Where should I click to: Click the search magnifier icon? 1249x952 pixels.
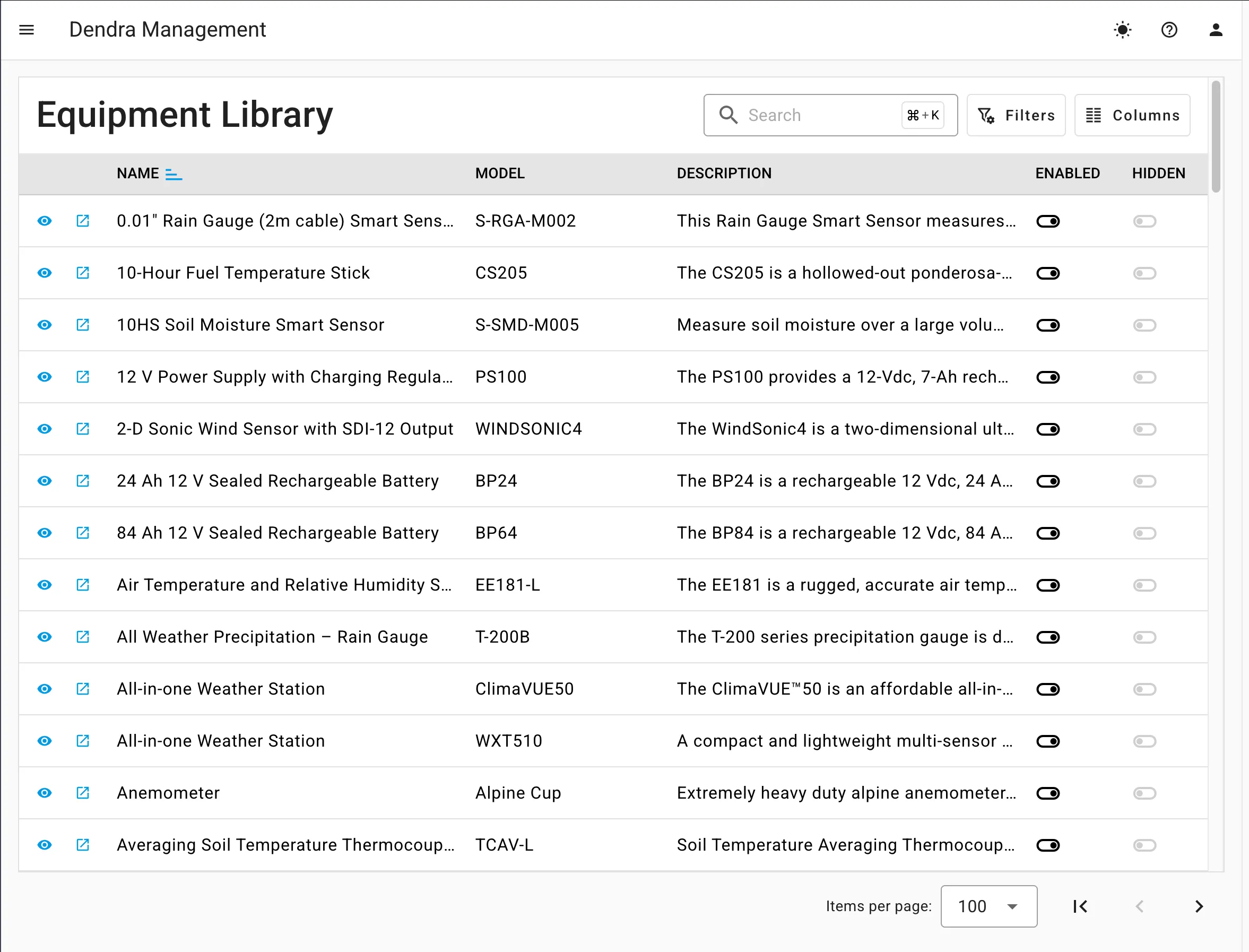click(728, 115)
